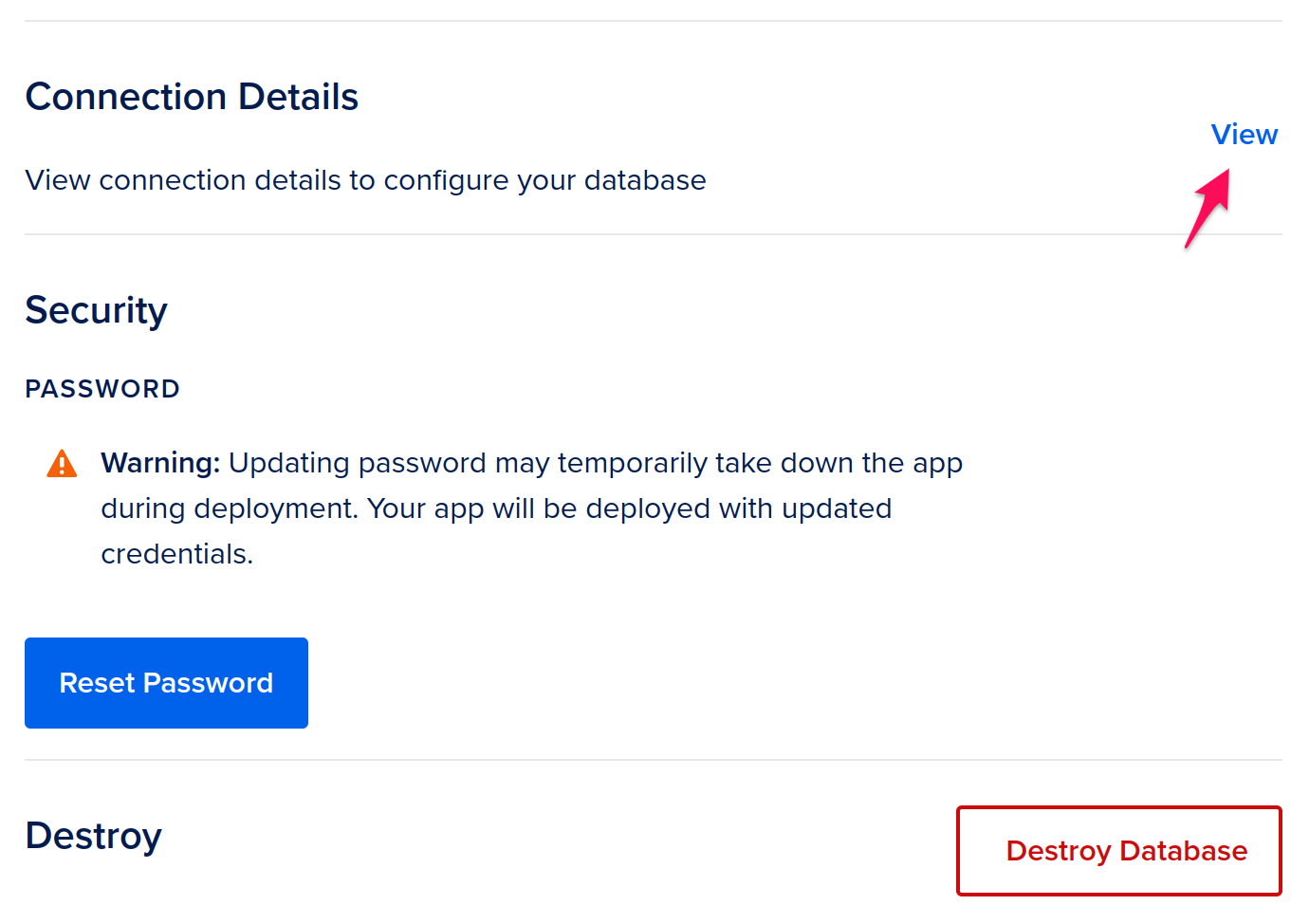Image resolution: width=1309 pixels, height=924 pixels.
Task: Click the Reset Password button
Action: click(166, 683)
